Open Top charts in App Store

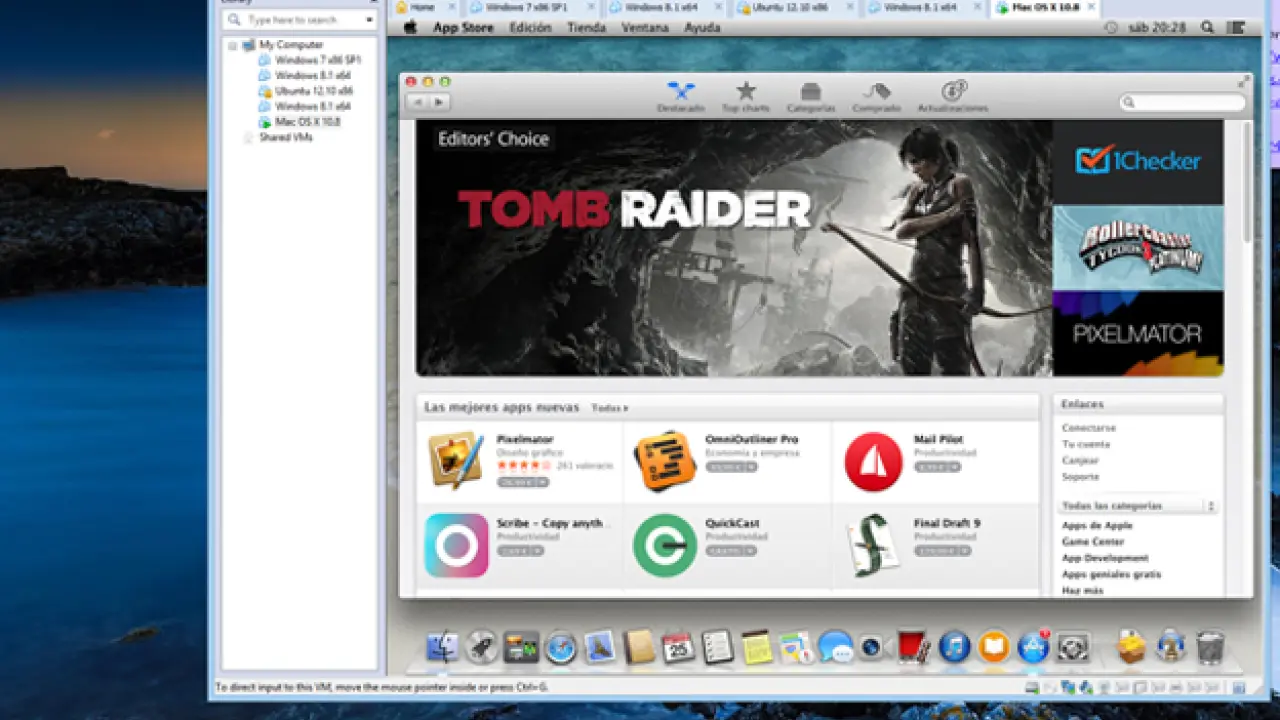746,96
